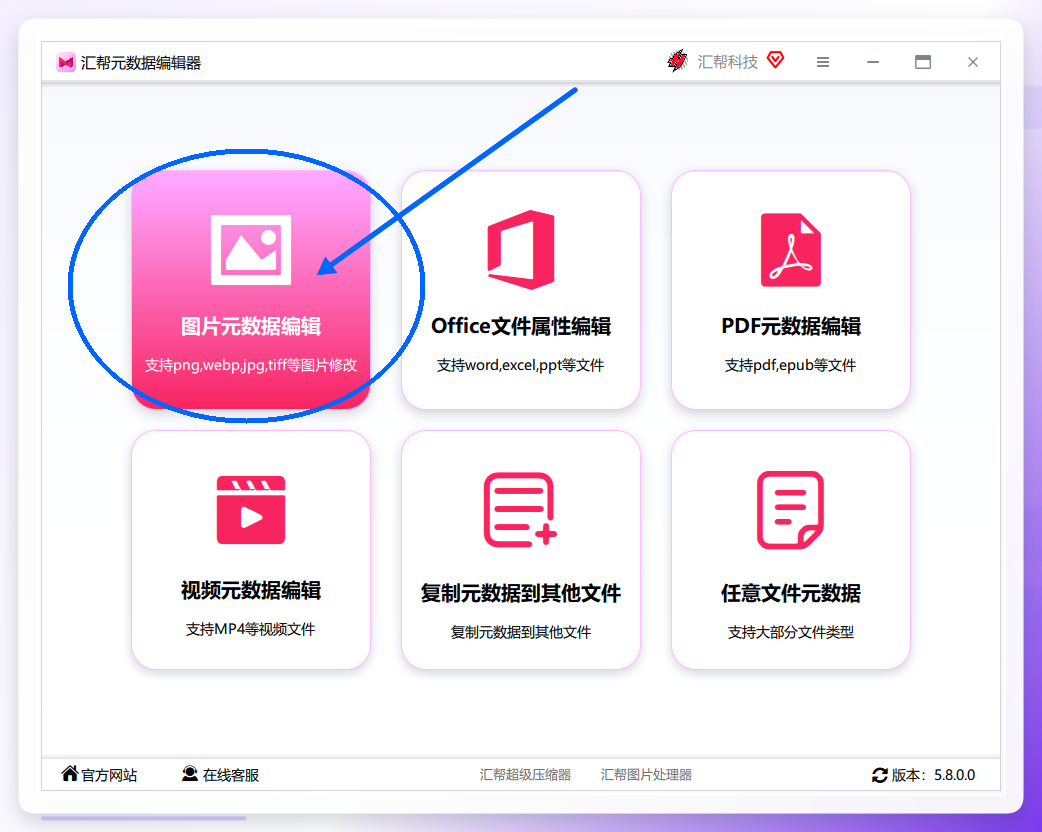Open 汇帮超级压缩器 link

pos(525,775)
